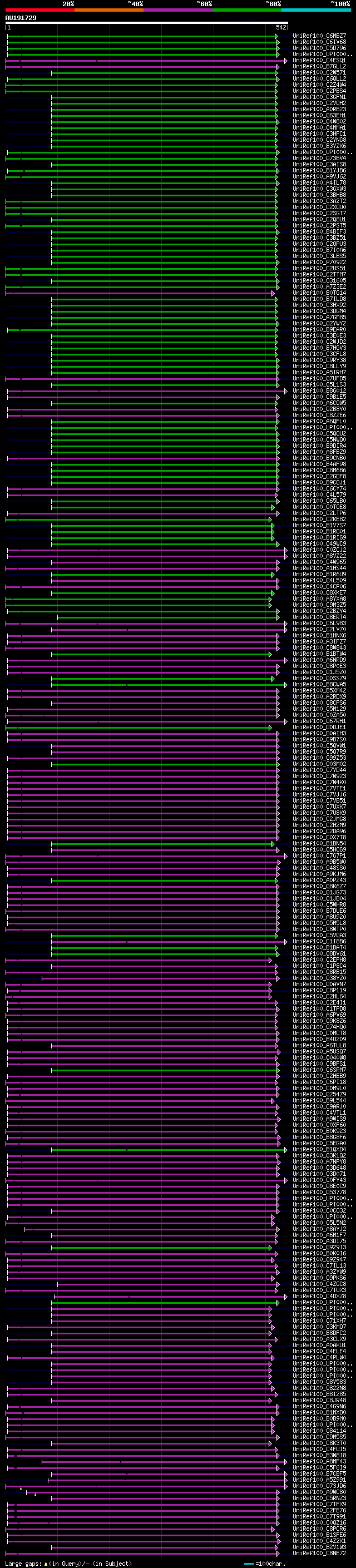The width and height of the screenshot is (356, 1568).
Task: Click the white query sequence bar
Action: 147,23
